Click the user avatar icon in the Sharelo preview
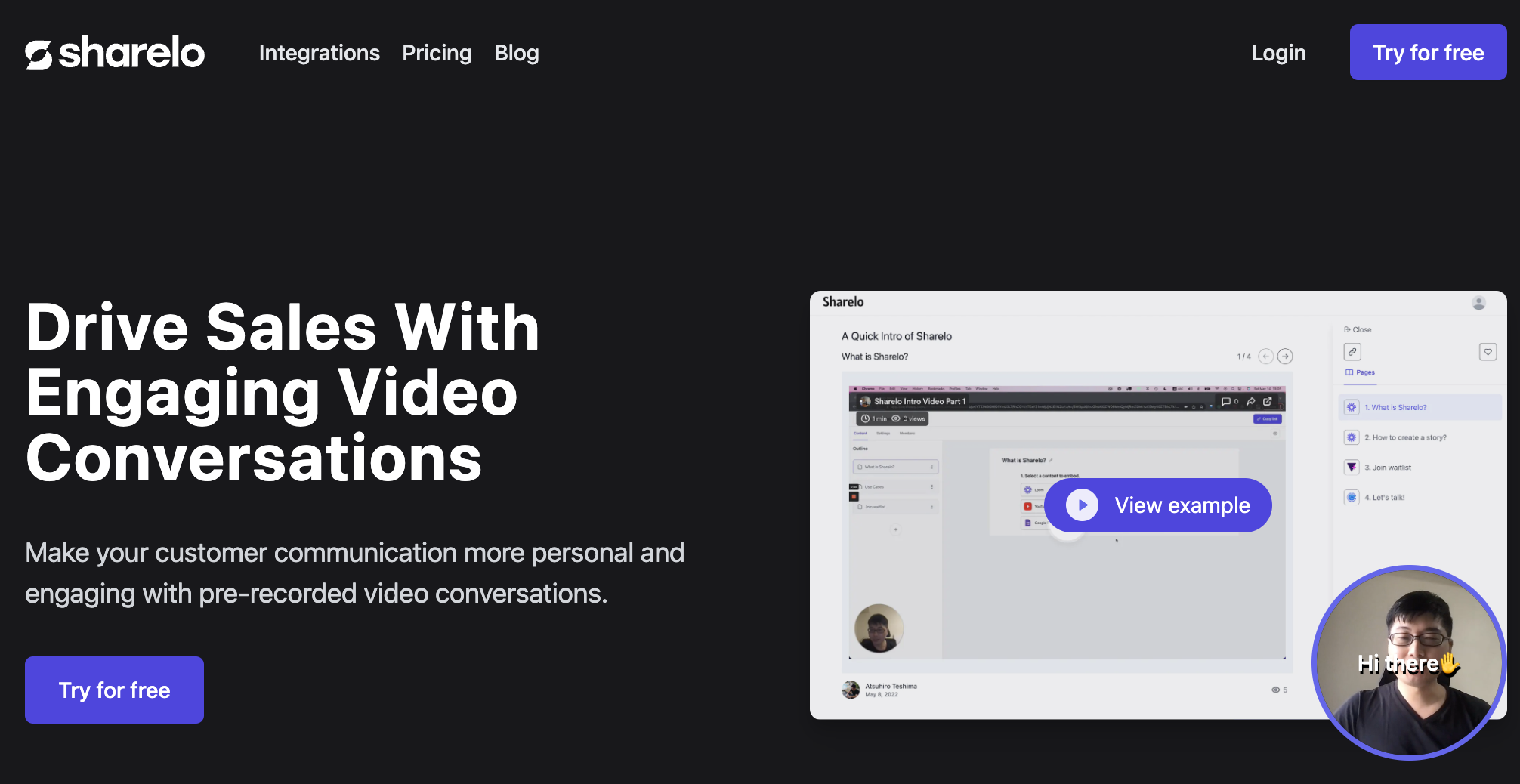Image resolution: width=1520 pixels, height=784 pixels. click(1478, 303)
